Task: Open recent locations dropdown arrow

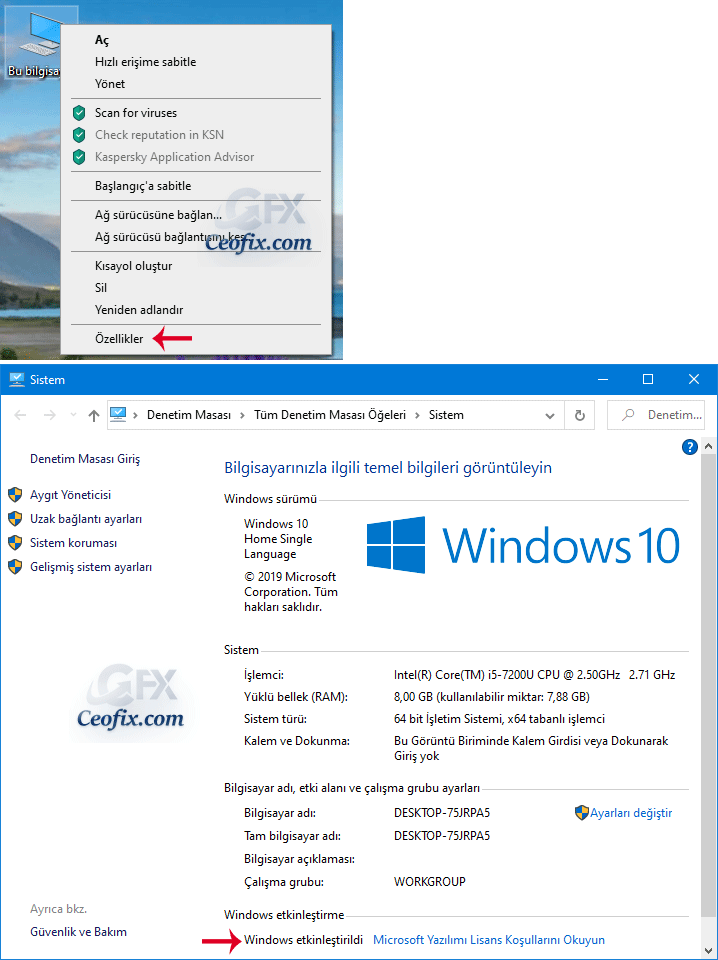Action: pyautogui.click(x=73, y=415)
